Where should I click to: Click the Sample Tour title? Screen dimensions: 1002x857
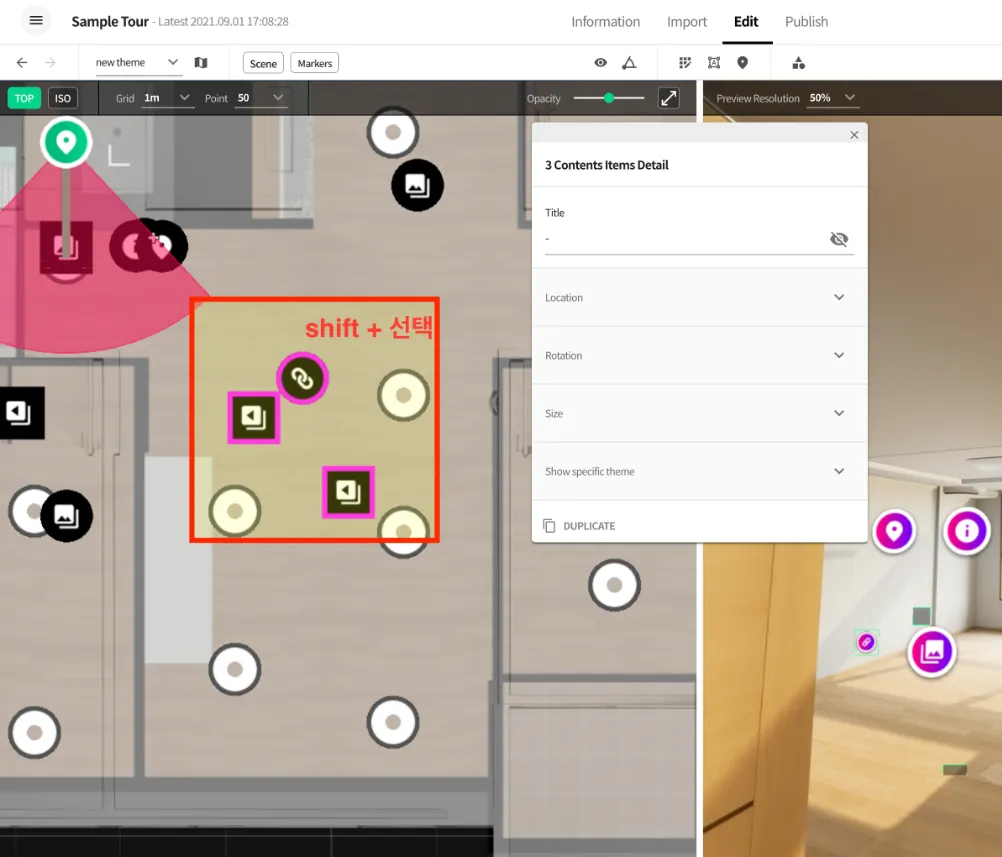(x=110, y=22)
